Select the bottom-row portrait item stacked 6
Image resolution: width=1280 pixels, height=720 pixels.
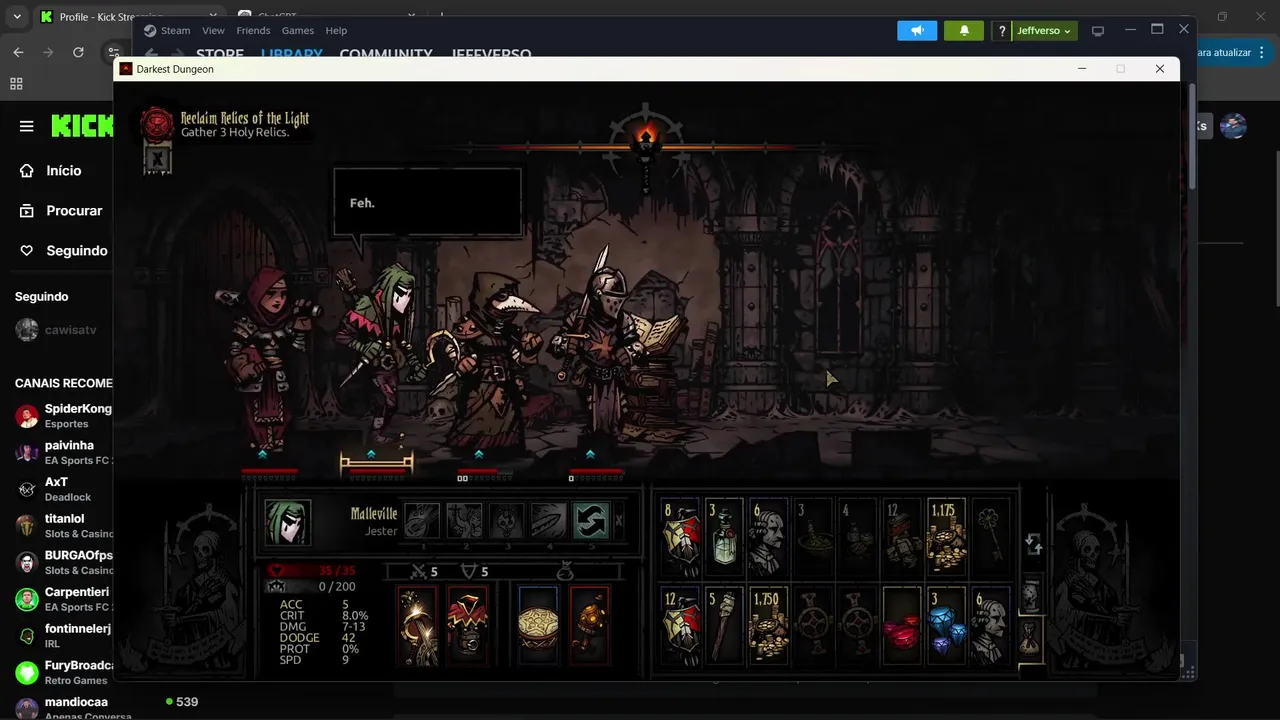coord(990,626)
